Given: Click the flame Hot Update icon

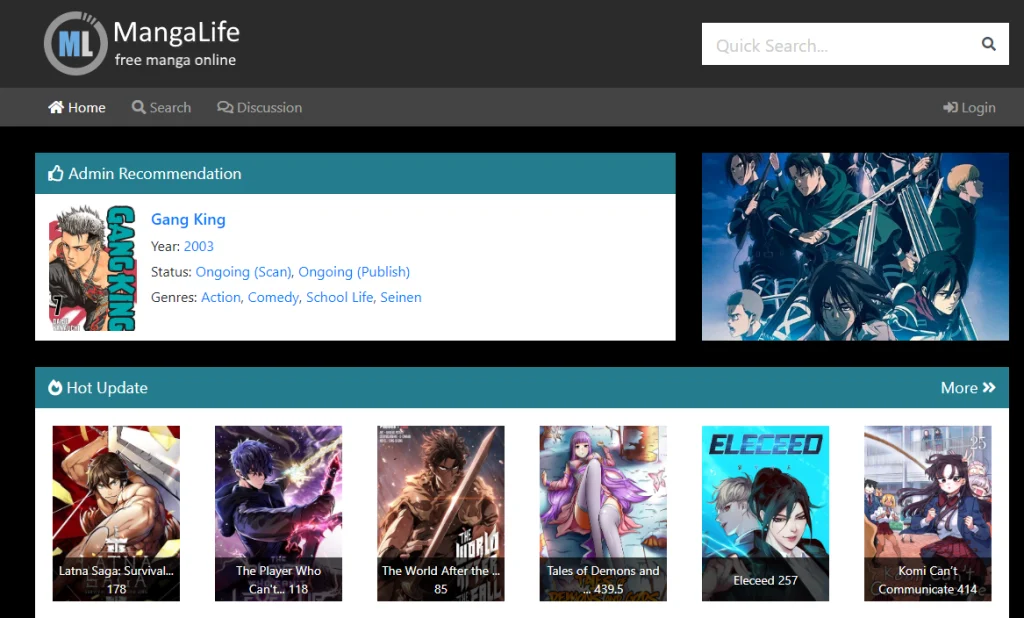Looking at the screenshot, I should (x=55, y=387).
